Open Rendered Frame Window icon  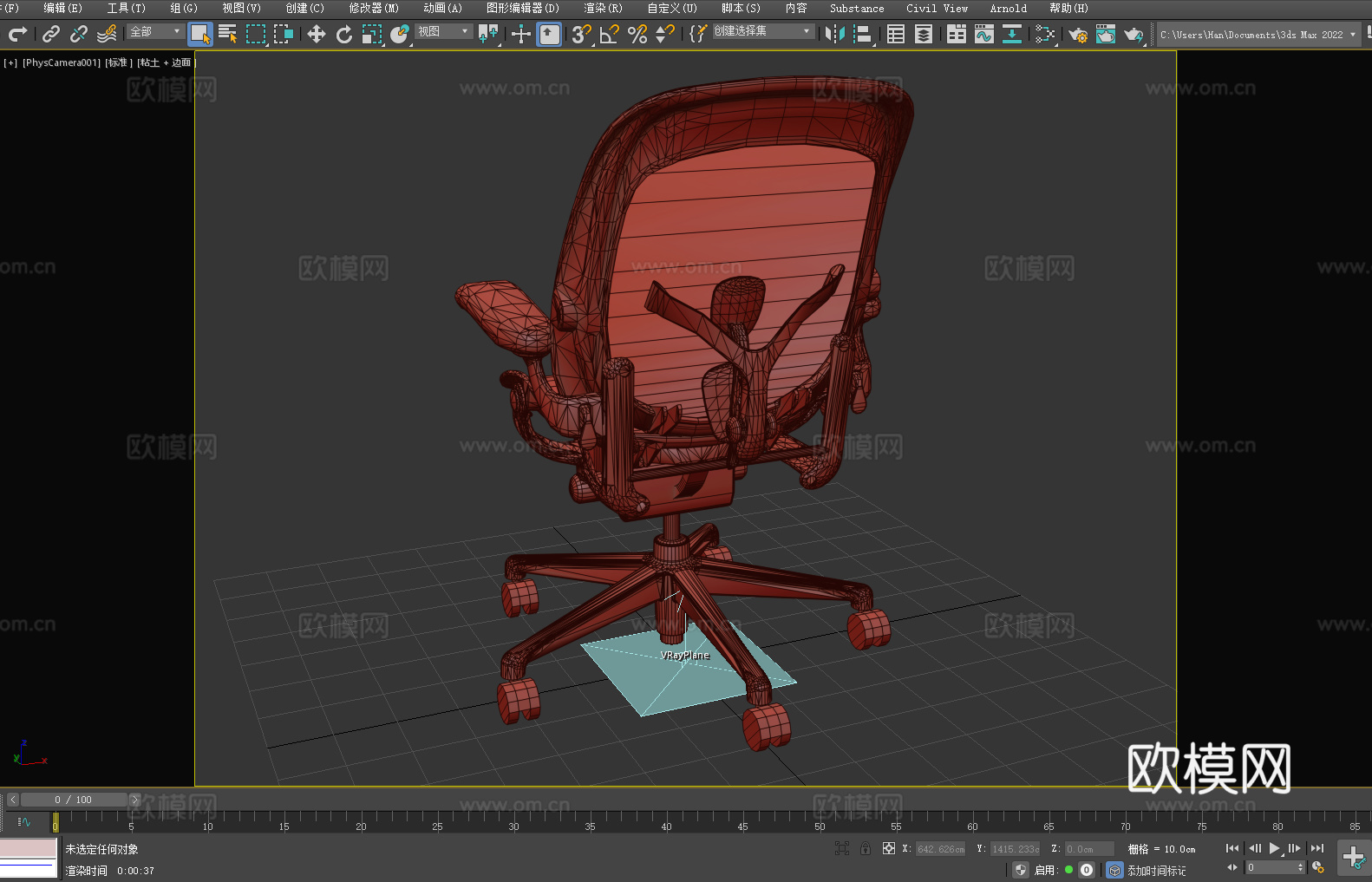[1106, 34]
